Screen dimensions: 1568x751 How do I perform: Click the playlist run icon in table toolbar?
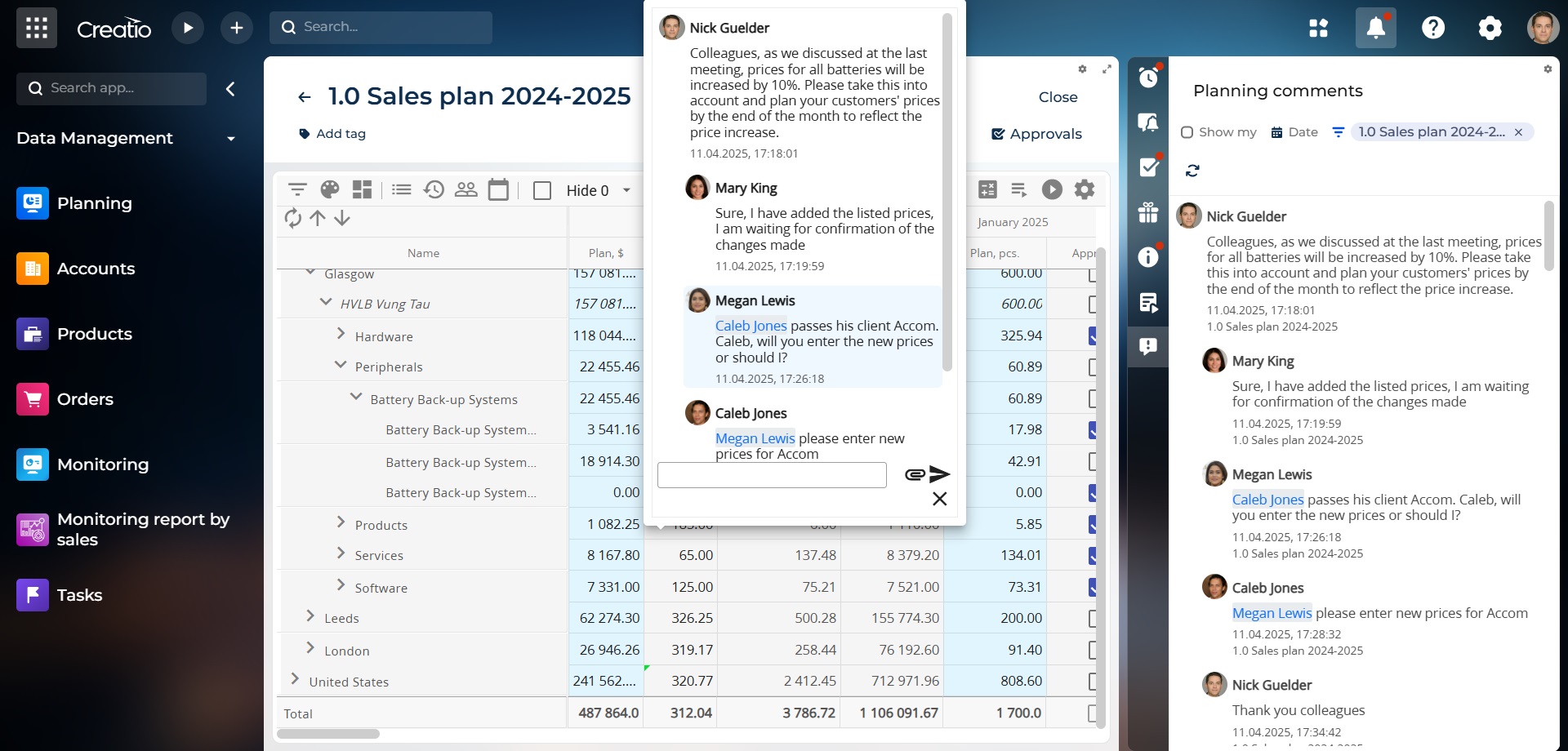(1019, 190)
